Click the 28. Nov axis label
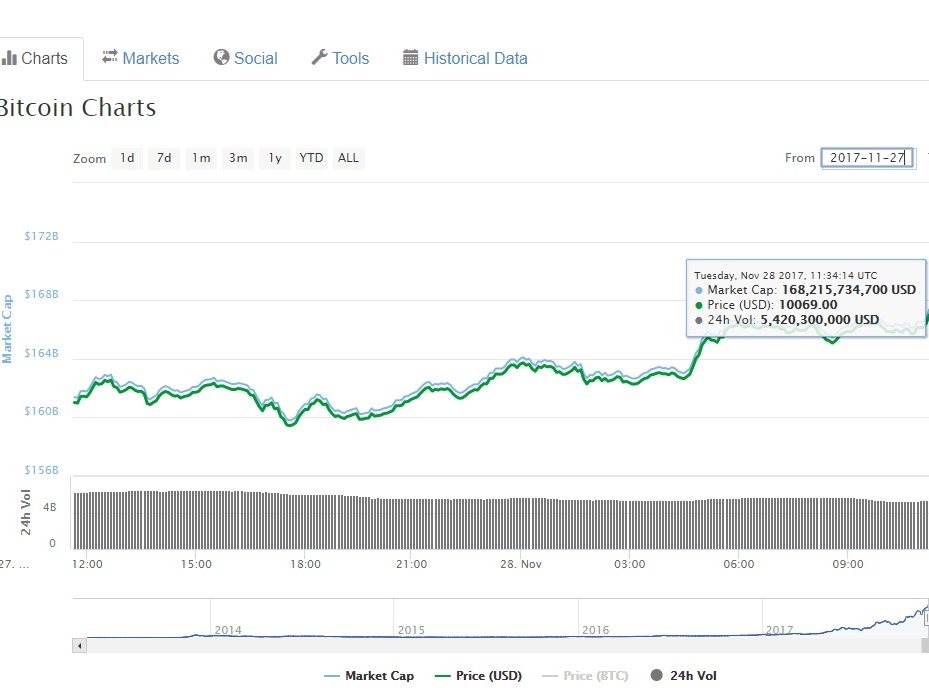Image resolution: width=929 pixels, height=697 pixels. point(521,564)
